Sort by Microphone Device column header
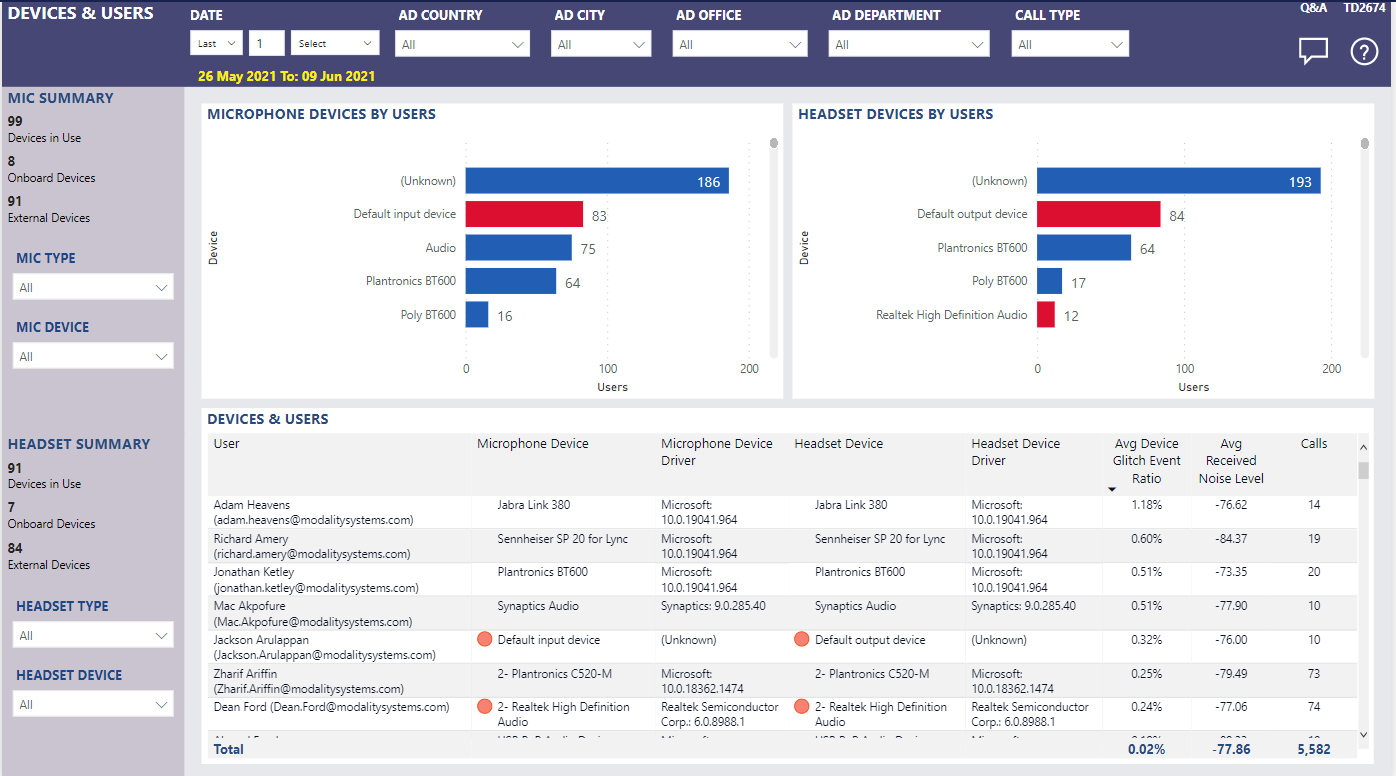 coord(533,444)
